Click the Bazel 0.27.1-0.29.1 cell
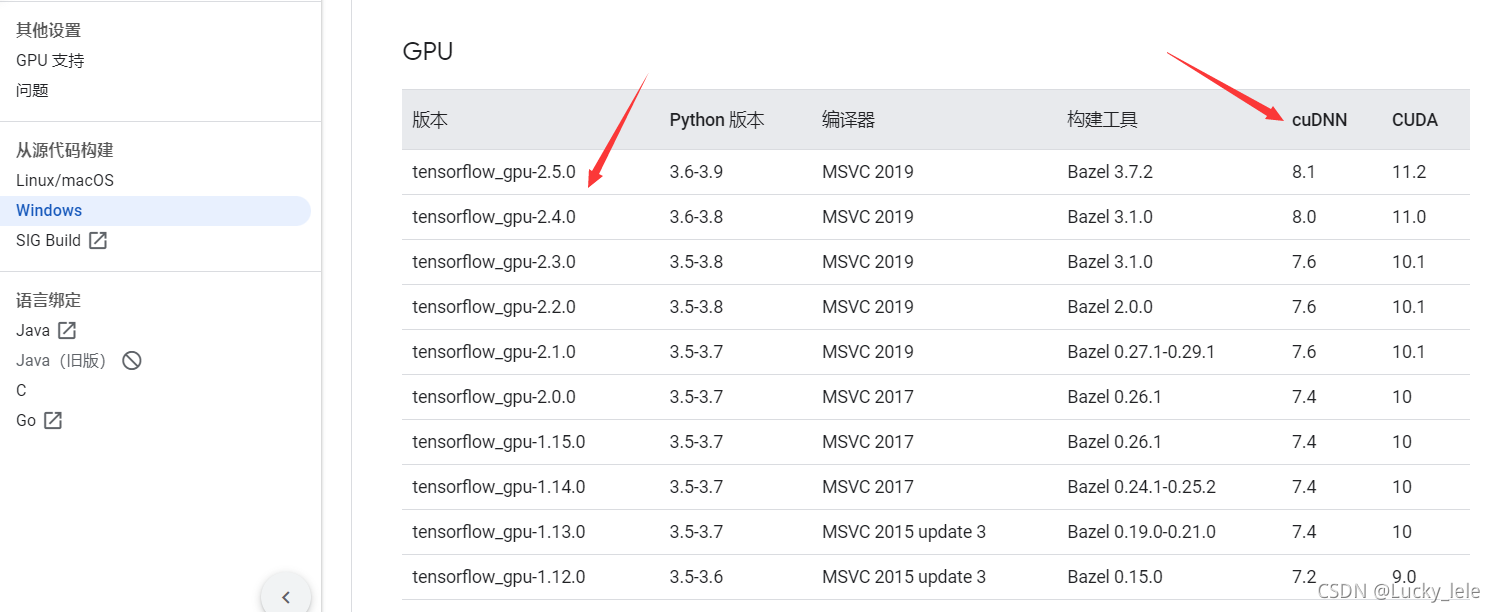This screenshot has height=612, width=1495. coord(1141,352)
